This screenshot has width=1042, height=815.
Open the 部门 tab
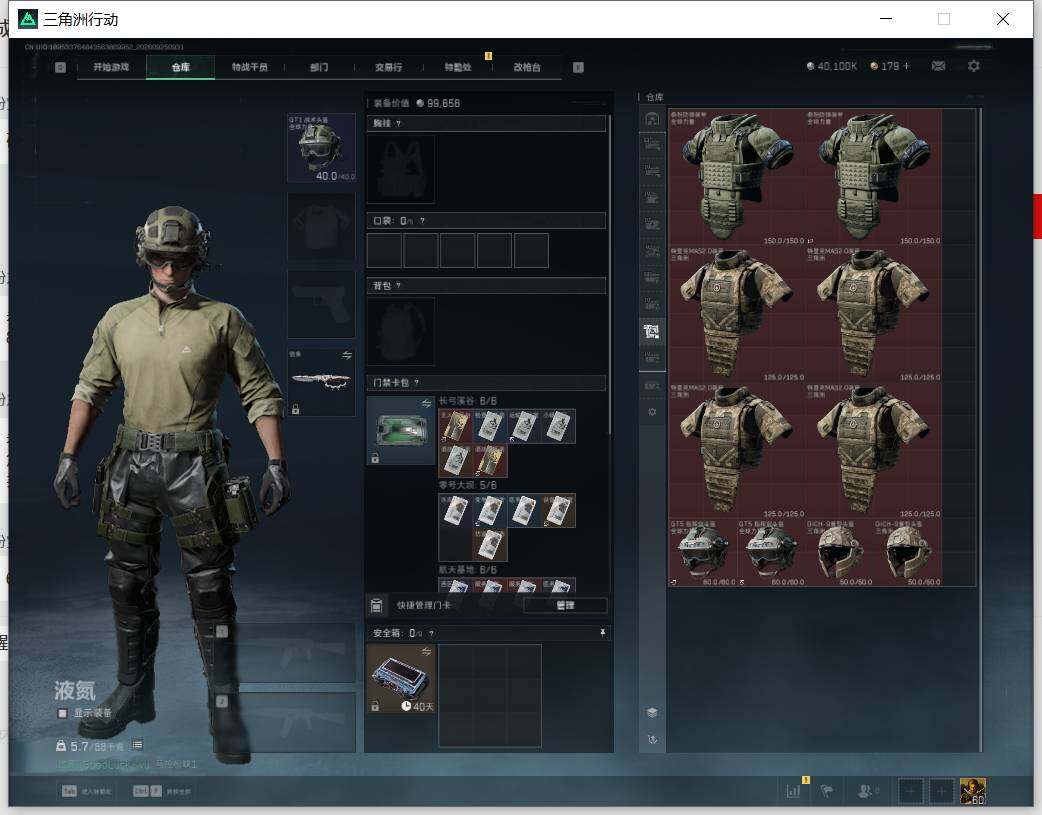319,67
